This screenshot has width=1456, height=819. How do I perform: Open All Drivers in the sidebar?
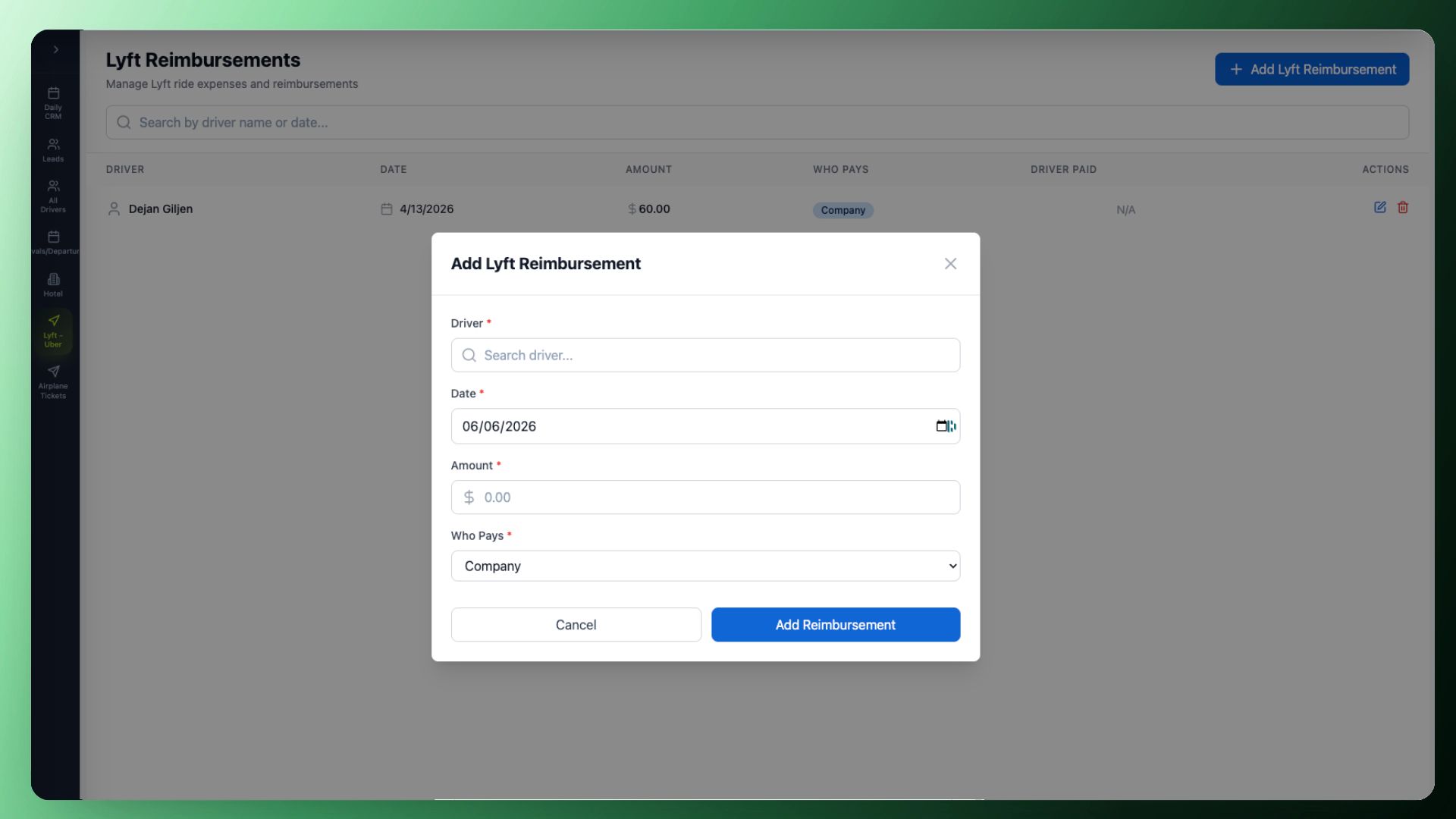(53, 196)
